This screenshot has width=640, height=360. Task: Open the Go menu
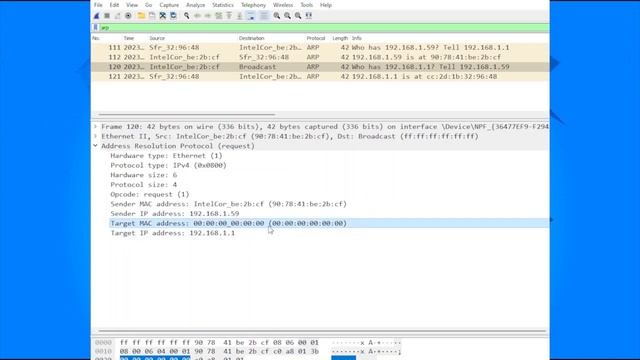(x=149, y=5)
